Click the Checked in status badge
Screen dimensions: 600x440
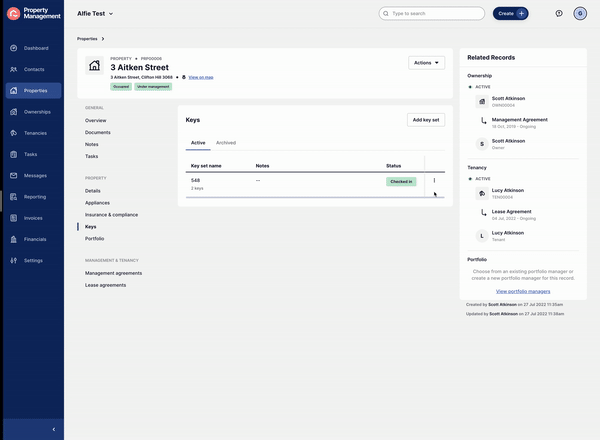[x=401, y=181]
